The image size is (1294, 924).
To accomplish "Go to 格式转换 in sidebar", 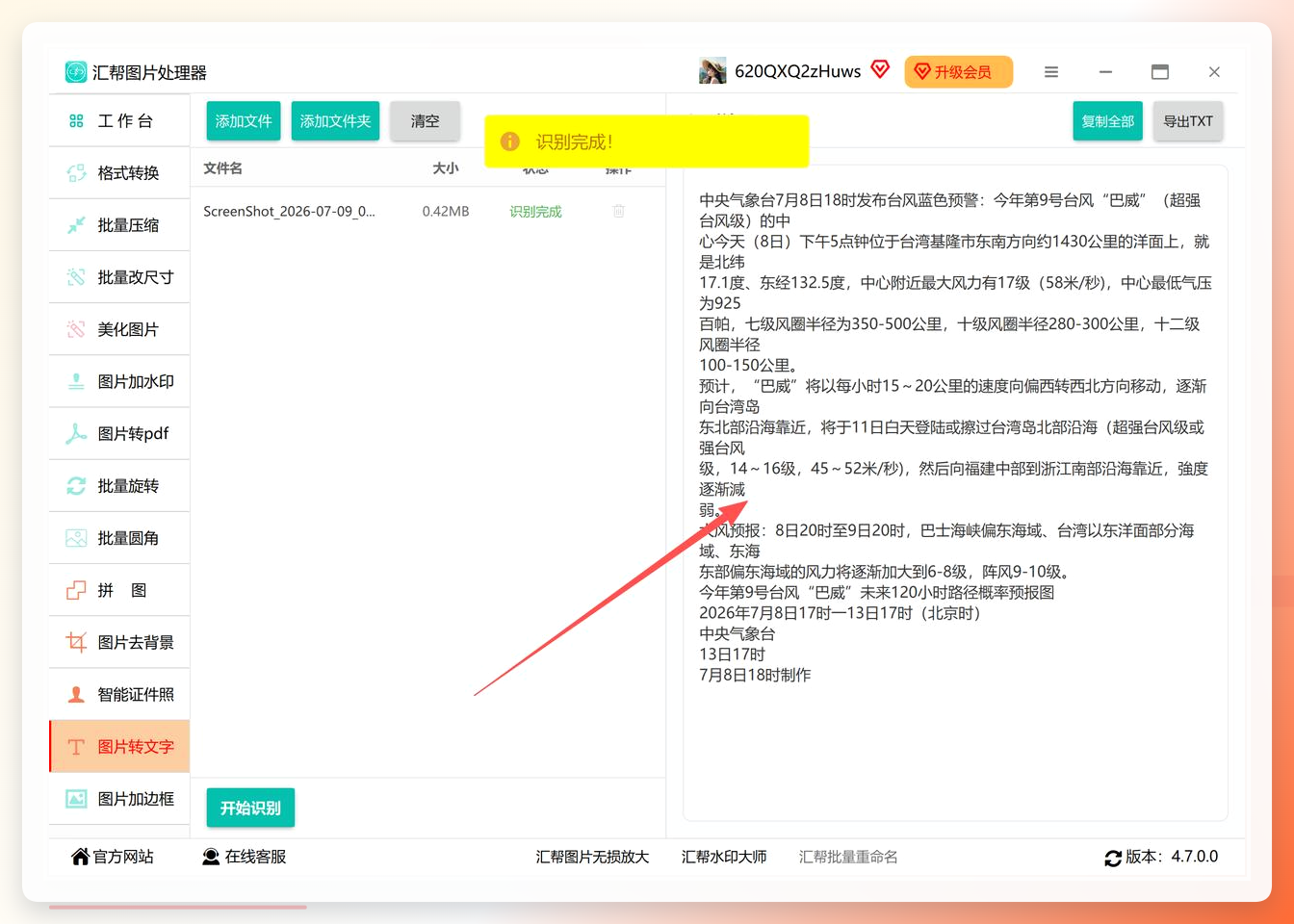I will (119, 173).
